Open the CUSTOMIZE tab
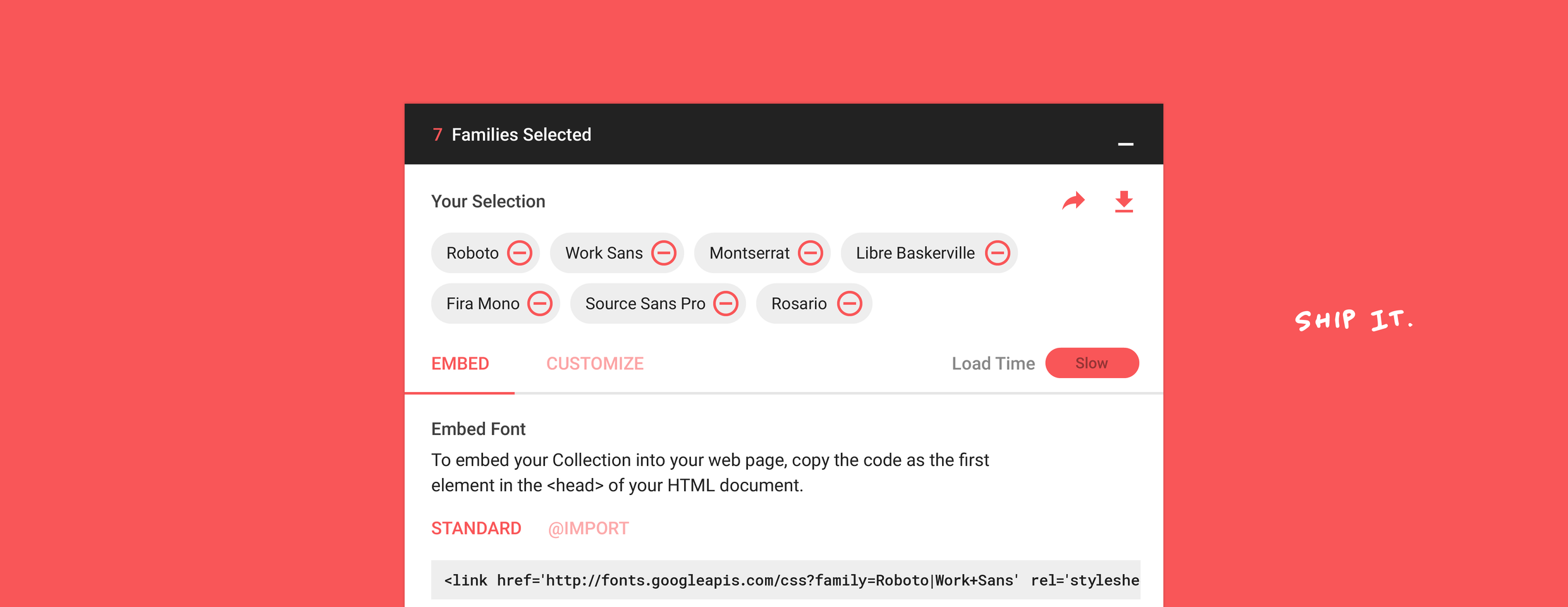1568x607 pixels. [x=595, y=364]
